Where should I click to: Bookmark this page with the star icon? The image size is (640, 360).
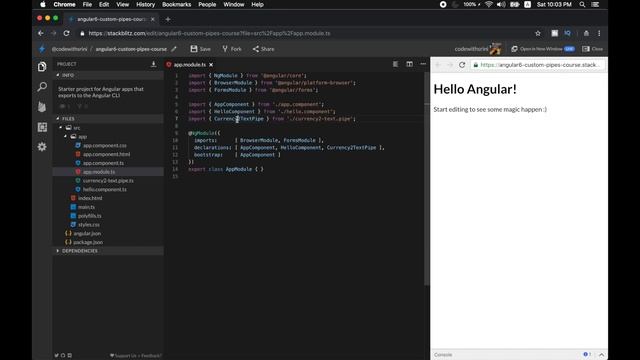[538, 33]
